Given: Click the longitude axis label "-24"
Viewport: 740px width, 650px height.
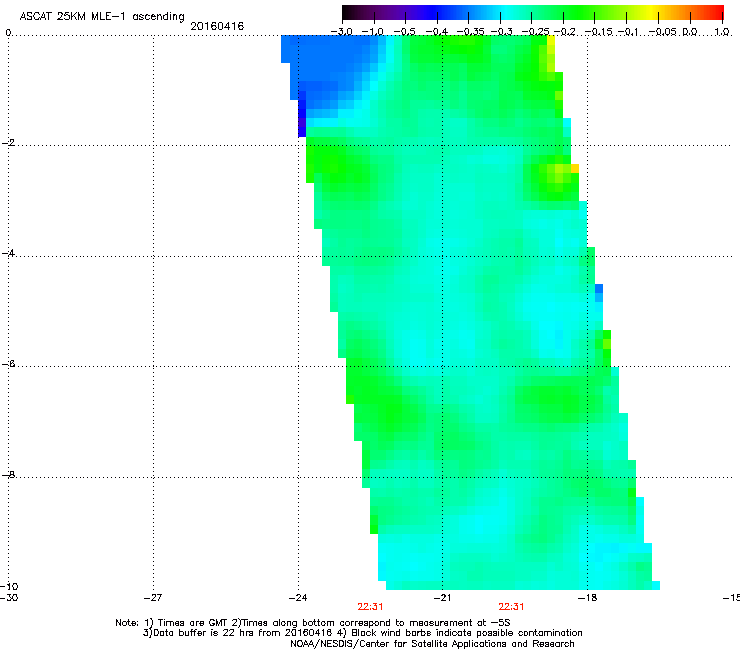Looking at the screenshot, I should point(298,598).
